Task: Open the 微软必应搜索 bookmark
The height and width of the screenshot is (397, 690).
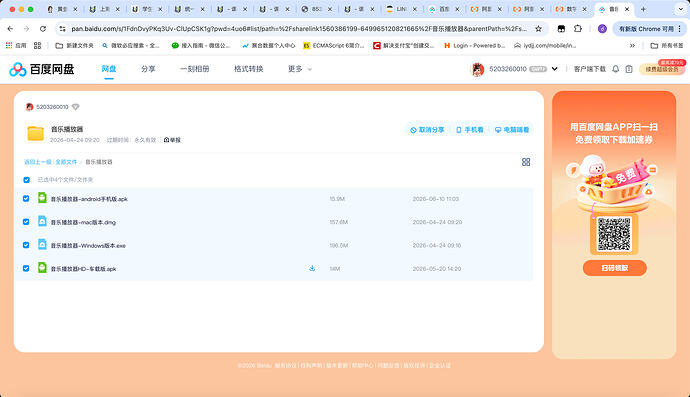Action: (130, 45)
